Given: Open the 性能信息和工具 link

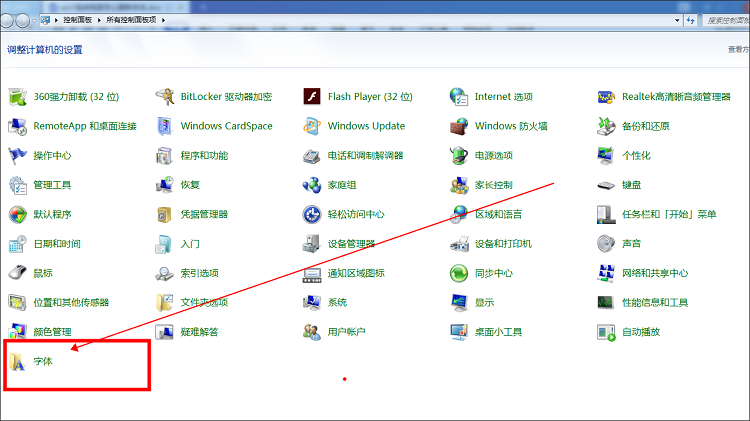Looking at the screenshot, I should (x=655, y=302).
